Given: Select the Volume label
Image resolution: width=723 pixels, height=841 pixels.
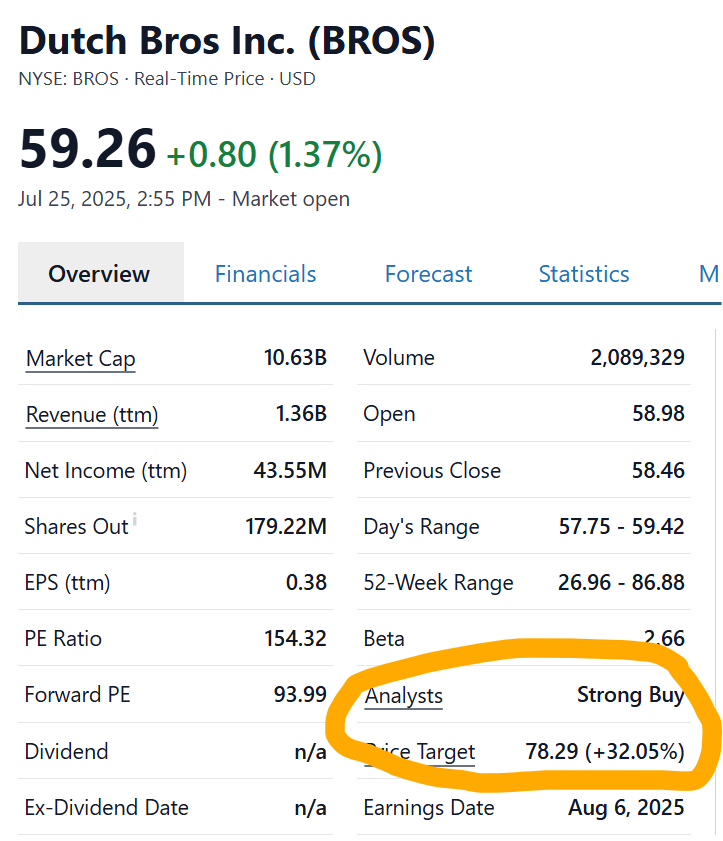Looking at the screenshot, I should pyautogui.click(x=399, y=358).
